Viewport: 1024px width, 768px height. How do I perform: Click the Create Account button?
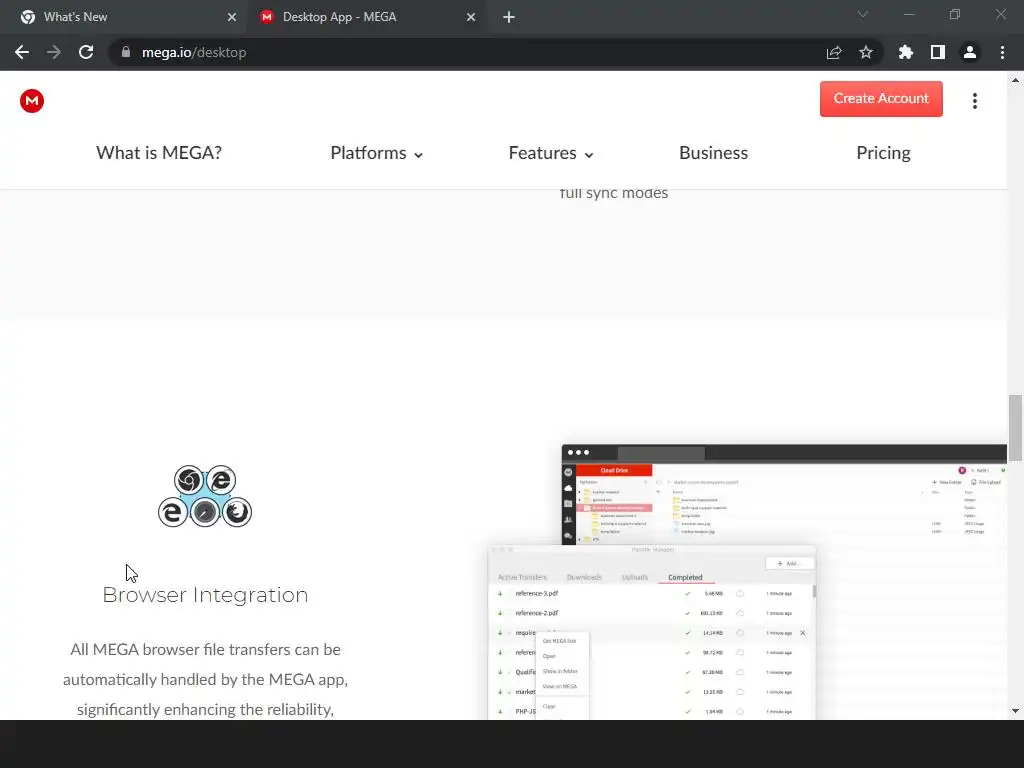point(881,99)
